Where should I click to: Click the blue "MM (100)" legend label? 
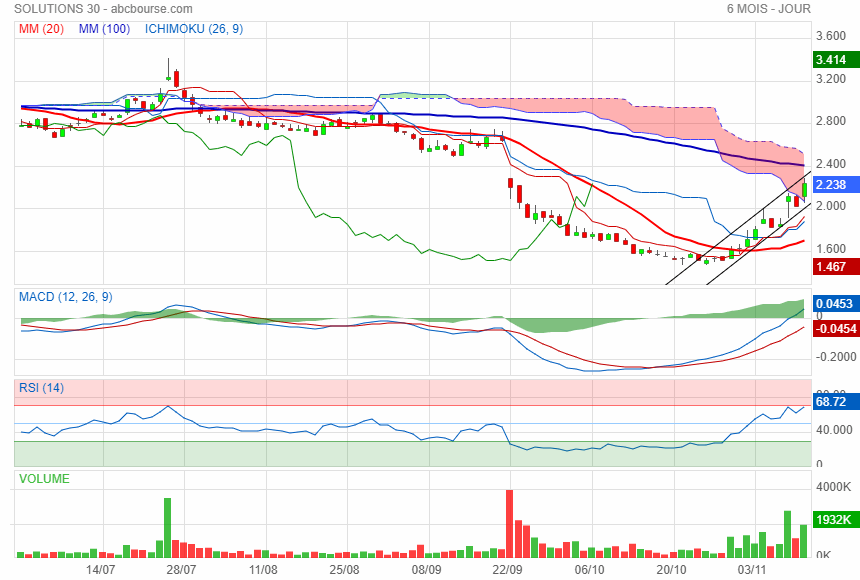[x=104, y=29]
